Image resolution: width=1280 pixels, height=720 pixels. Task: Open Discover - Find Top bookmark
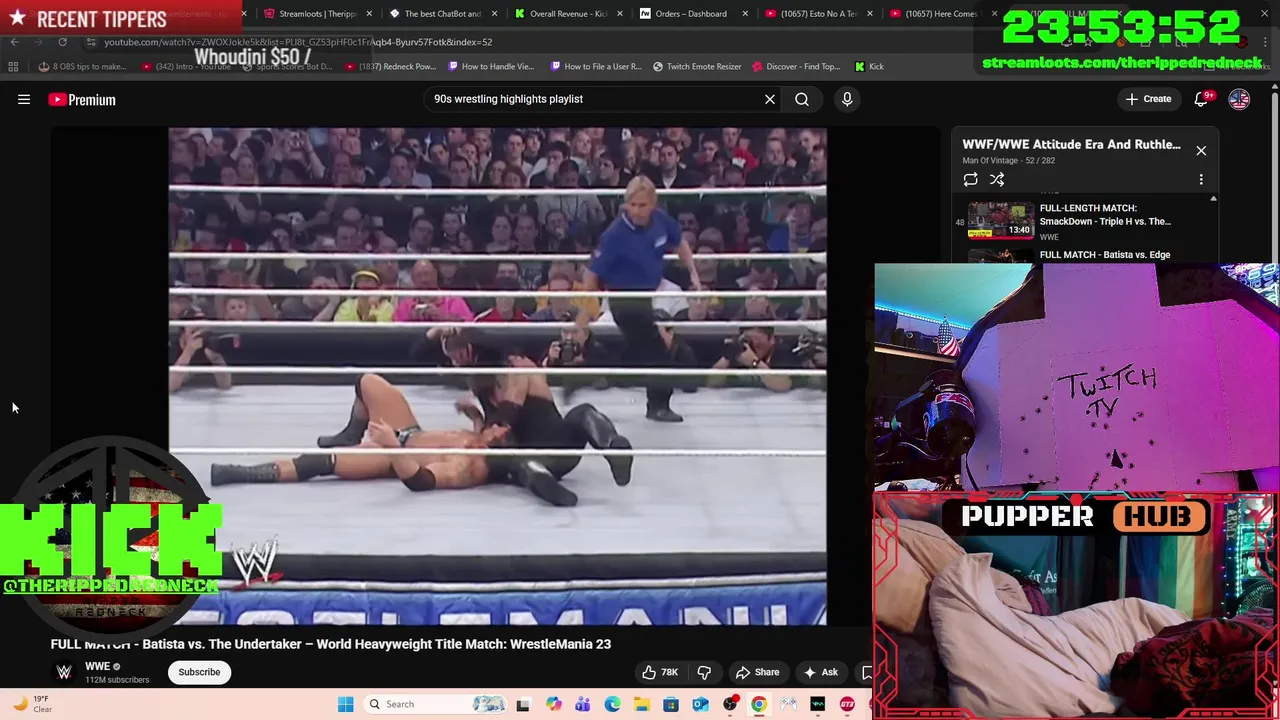(795, 67)
